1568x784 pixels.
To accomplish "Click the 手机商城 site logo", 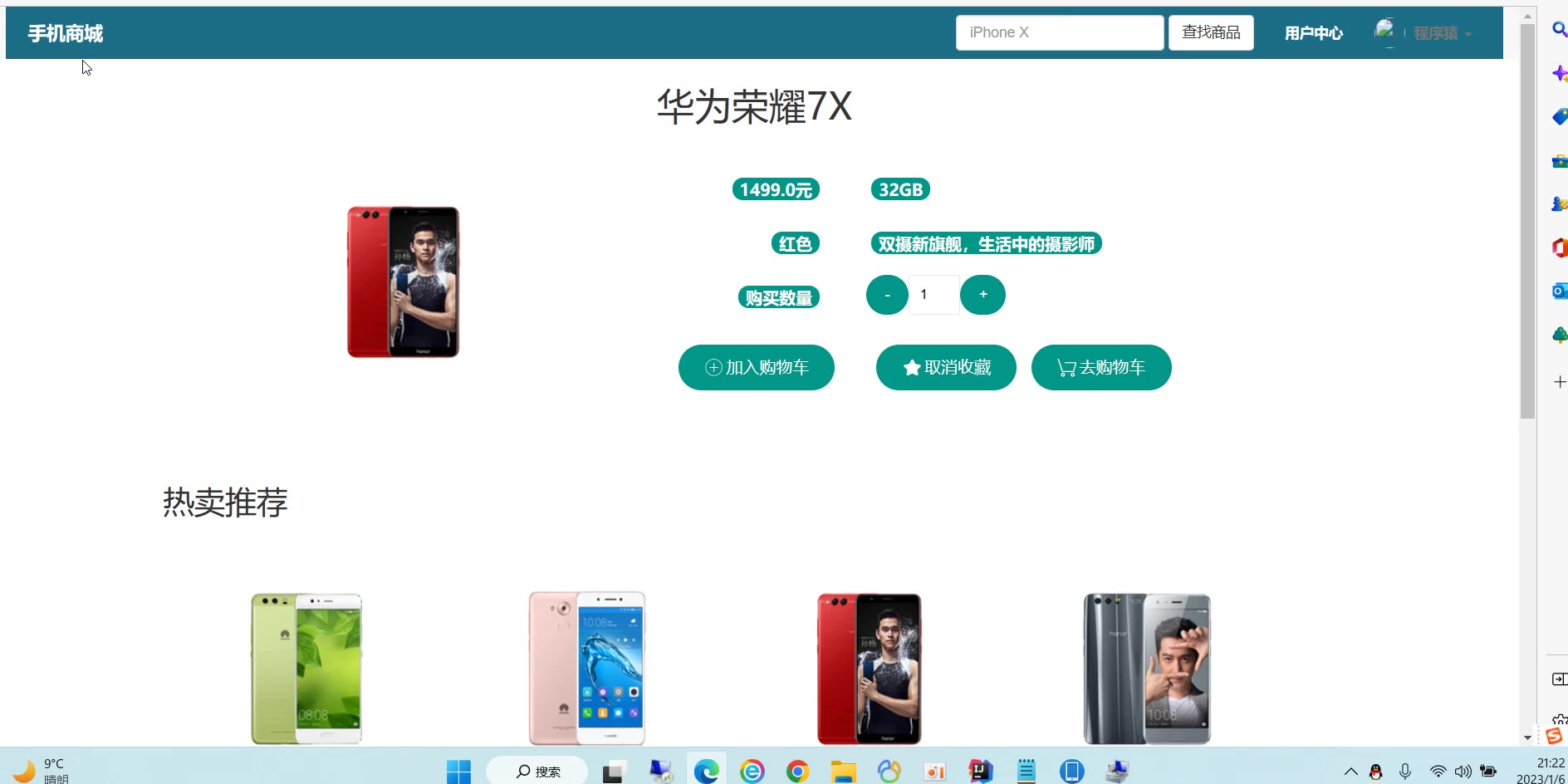I will point(66,33).
